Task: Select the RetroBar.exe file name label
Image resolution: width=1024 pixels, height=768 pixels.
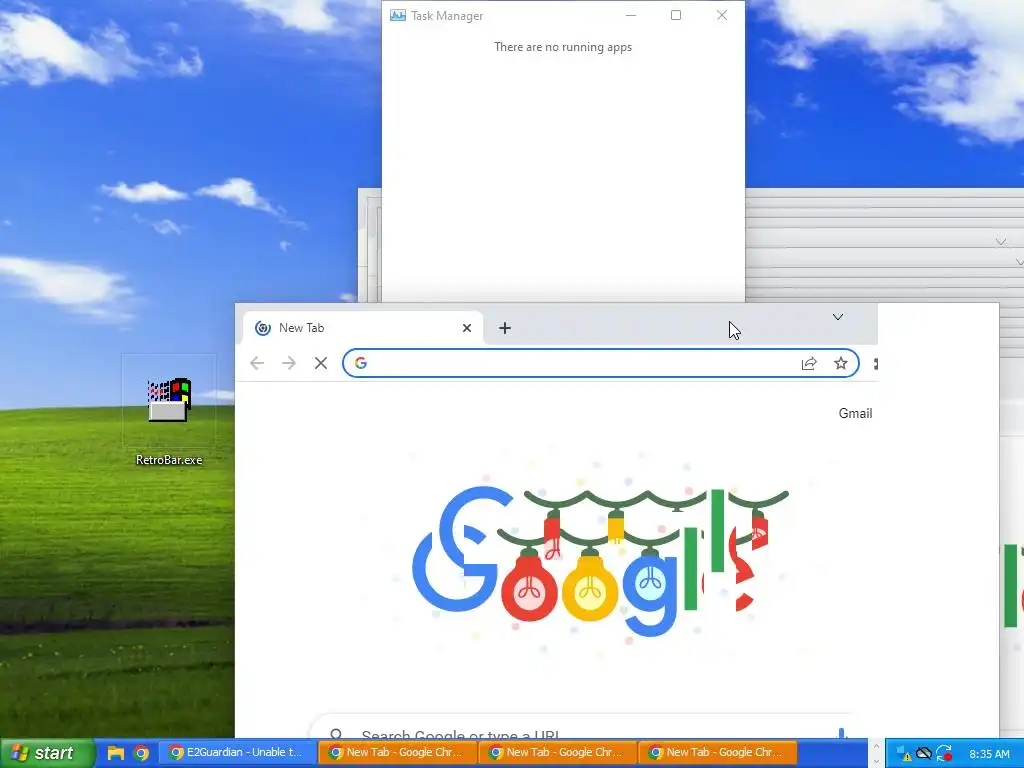Action: (169, 460)
